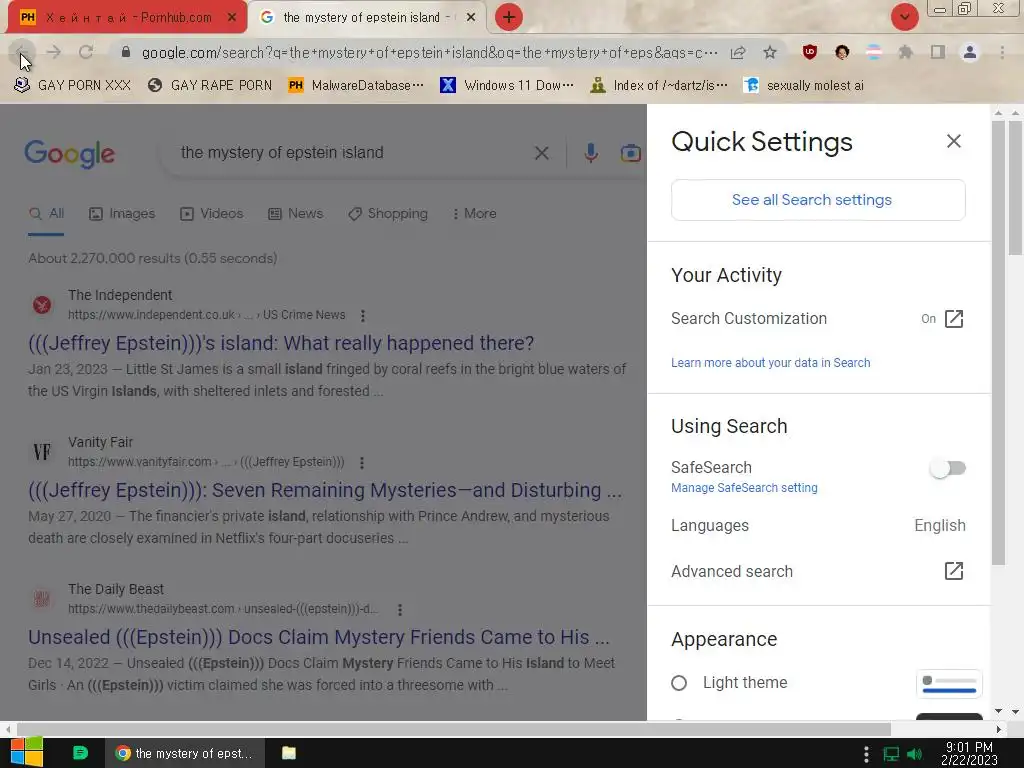The width and height of the screenshot is (1024, 768).
Task: Open File Explorer folder in taskbar
Action: click(x=289, y=753)
